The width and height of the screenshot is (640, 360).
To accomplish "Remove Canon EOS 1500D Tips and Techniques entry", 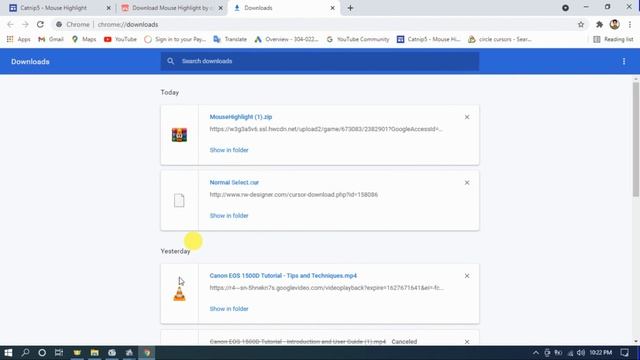I will [x=467, y=276].
